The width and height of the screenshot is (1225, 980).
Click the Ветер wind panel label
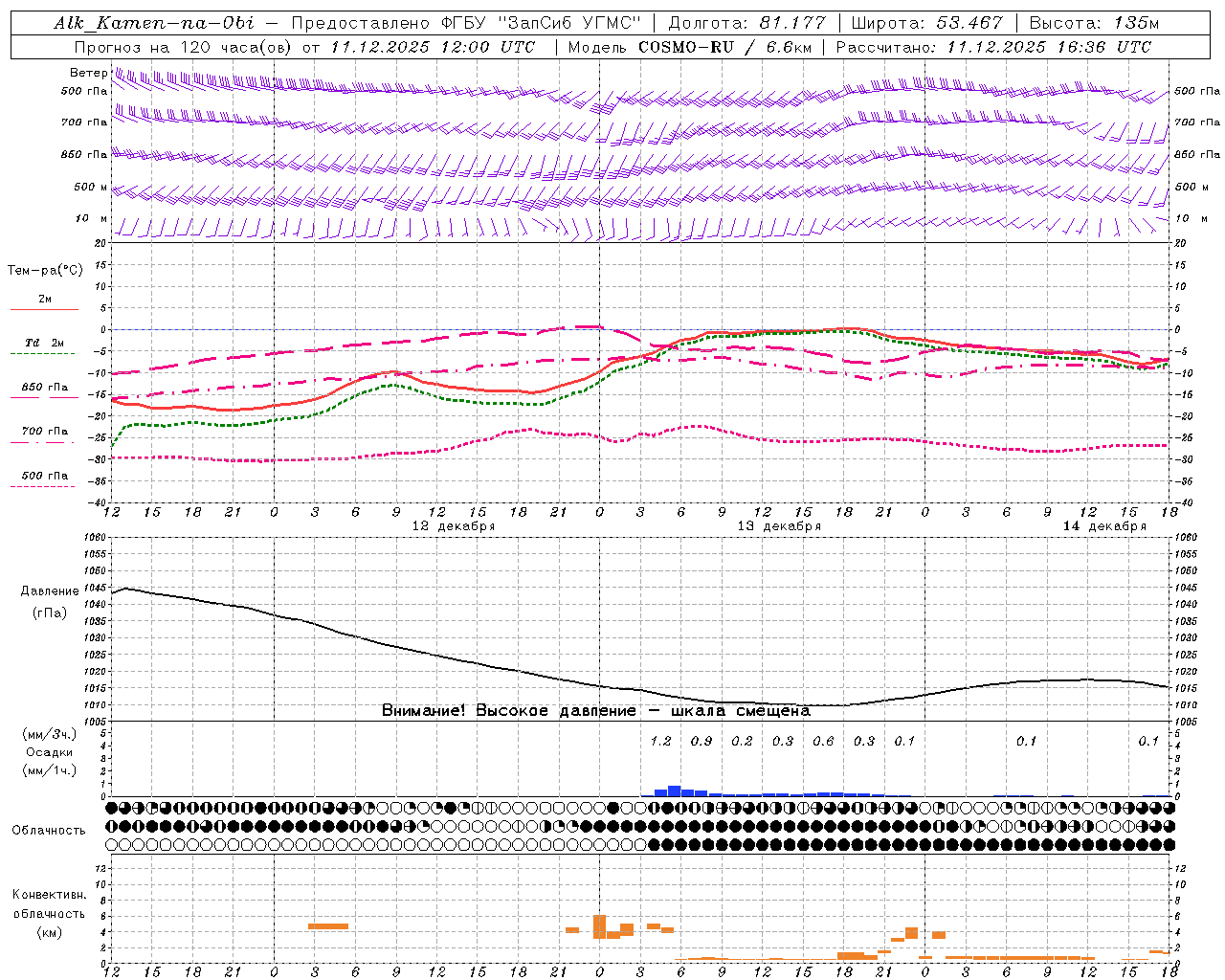(88, 73)
